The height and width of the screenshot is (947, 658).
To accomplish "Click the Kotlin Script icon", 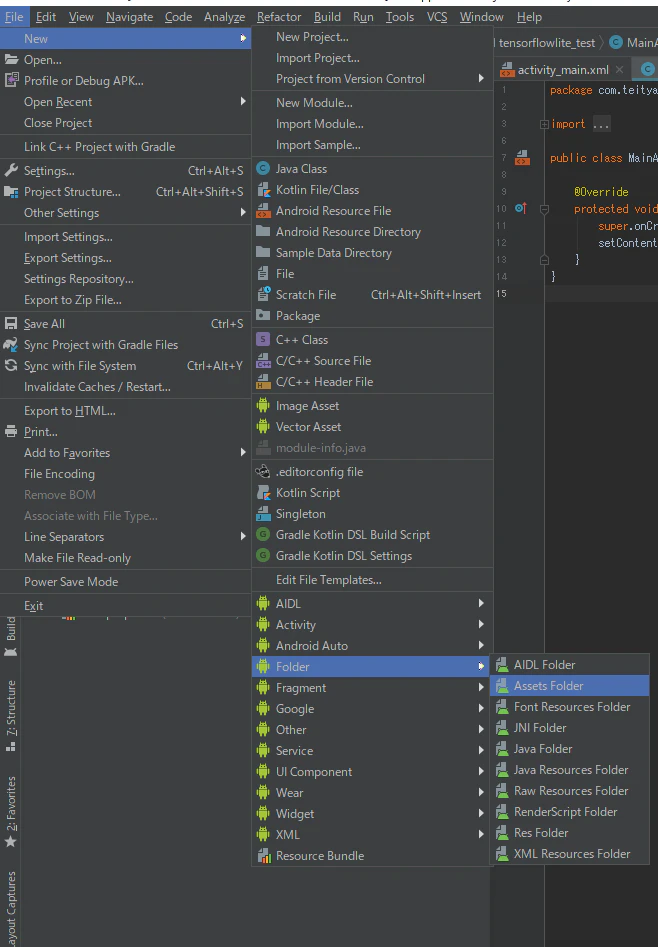I will [263, 493].
